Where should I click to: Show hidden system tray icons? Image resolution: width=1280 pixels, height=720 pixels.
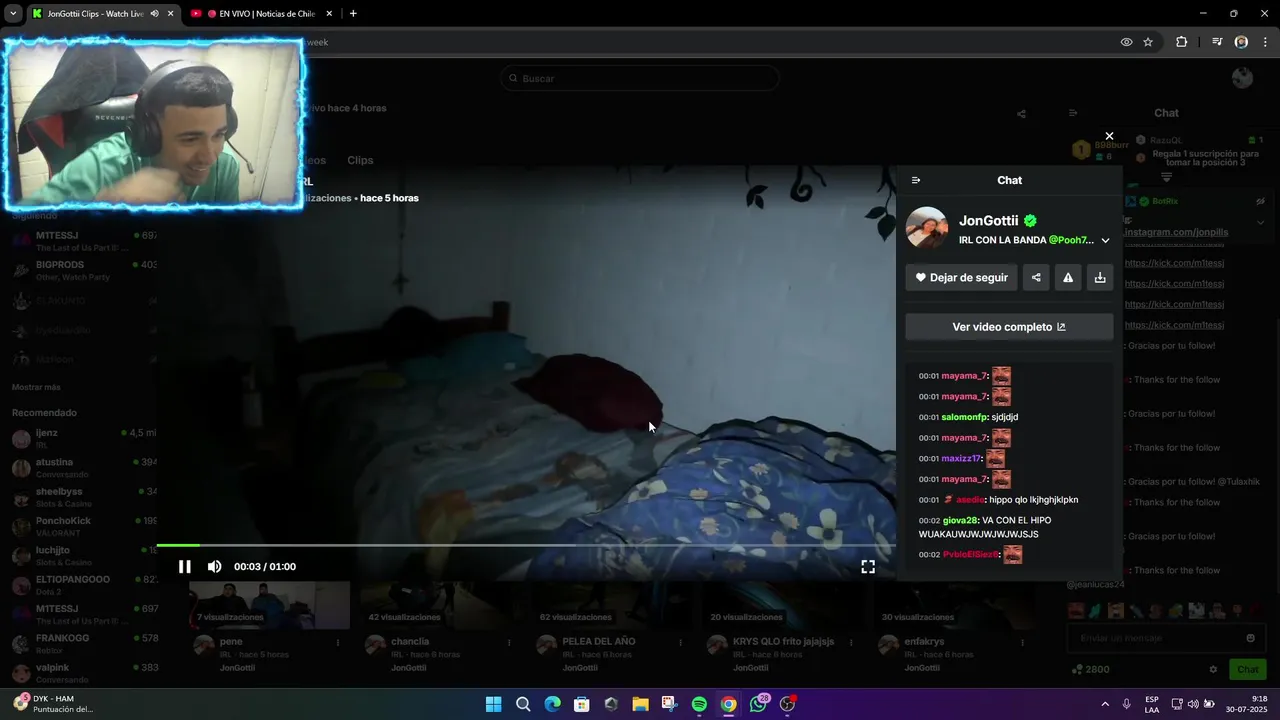(1105, 704)
